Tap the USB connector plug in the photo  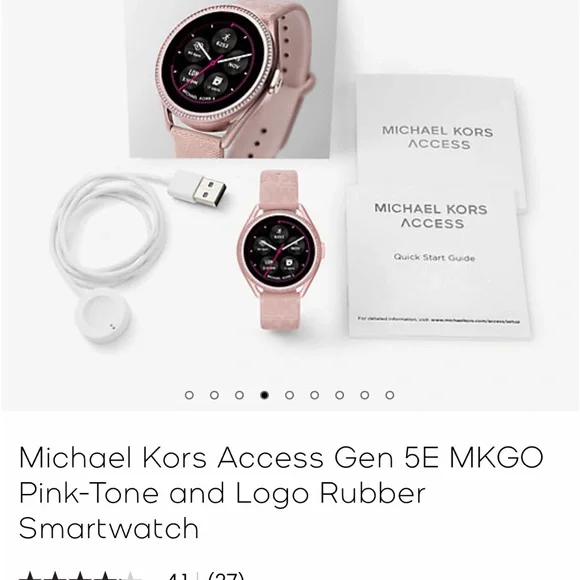coord(199,190)
